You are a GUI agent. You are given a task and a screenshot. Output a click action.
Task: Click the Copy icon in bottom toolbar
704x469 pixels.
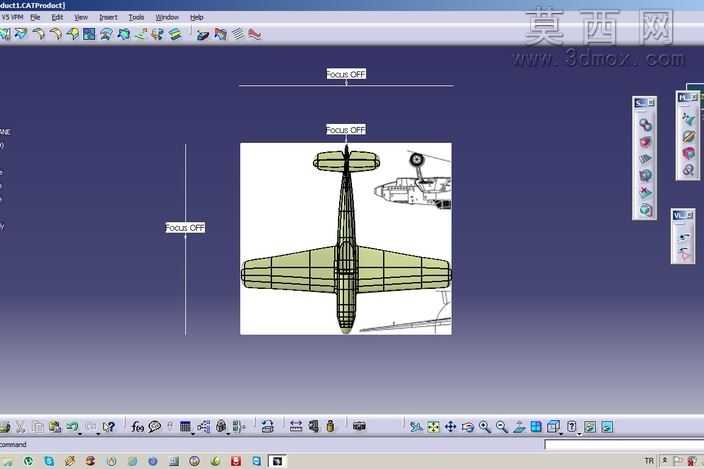38,426
